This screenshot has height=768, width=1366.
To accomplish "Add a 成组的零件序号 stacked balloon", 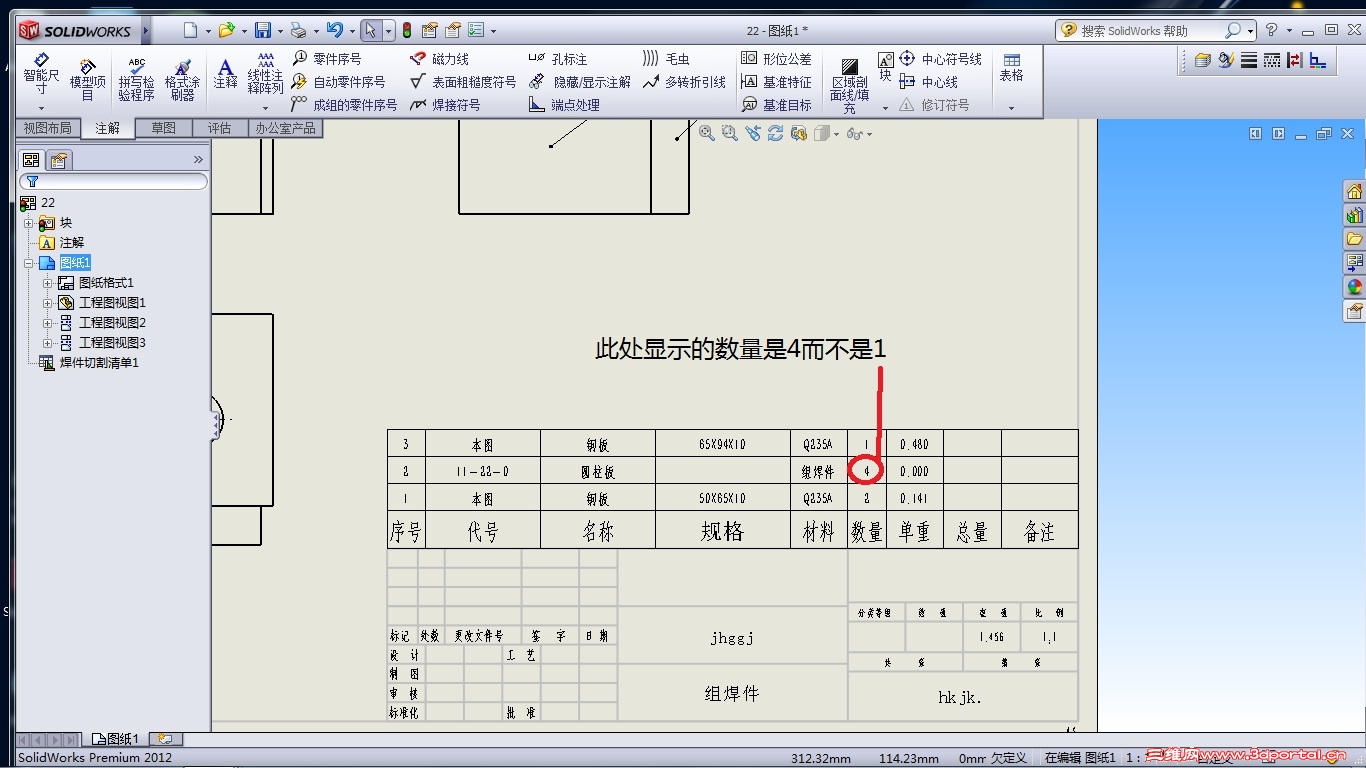I will (x=344, y=105).
